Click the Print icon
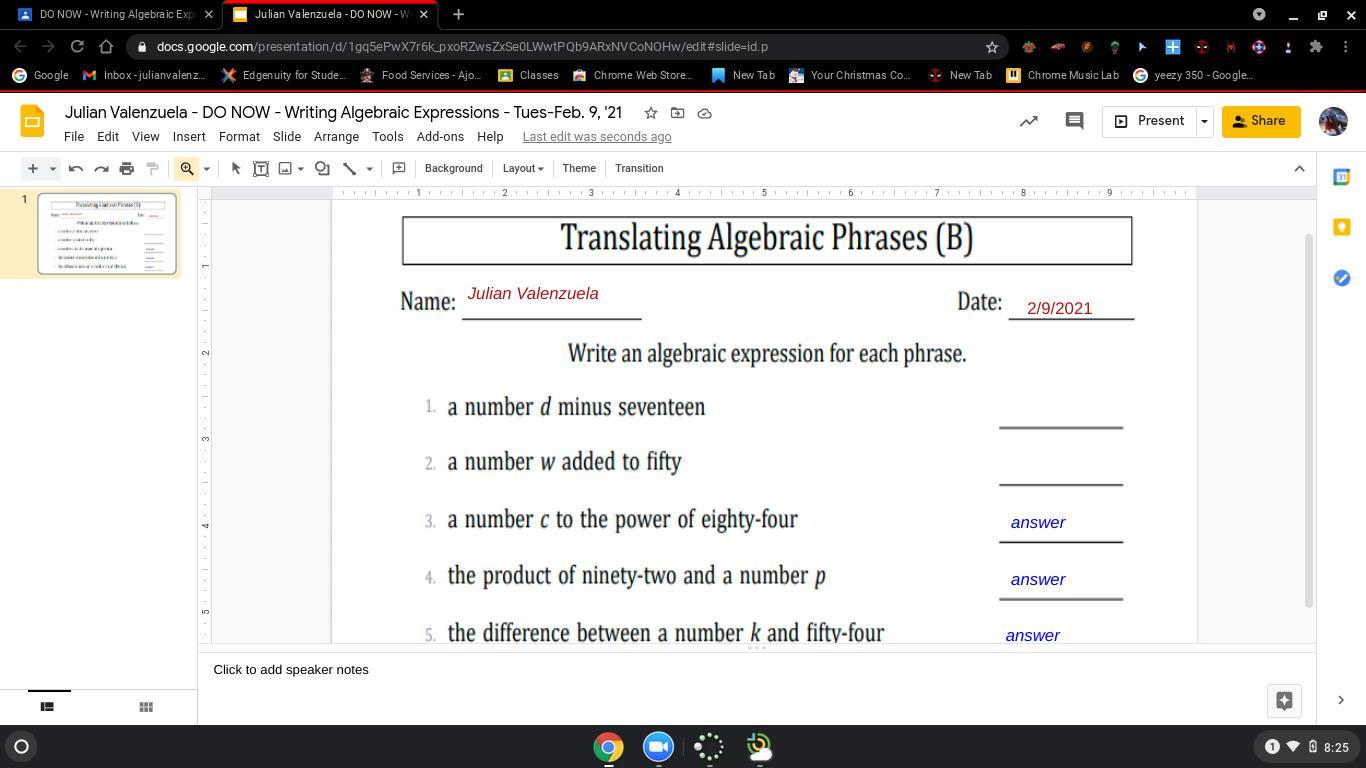This screenshot has width=1366, height=768. [127, 168]
